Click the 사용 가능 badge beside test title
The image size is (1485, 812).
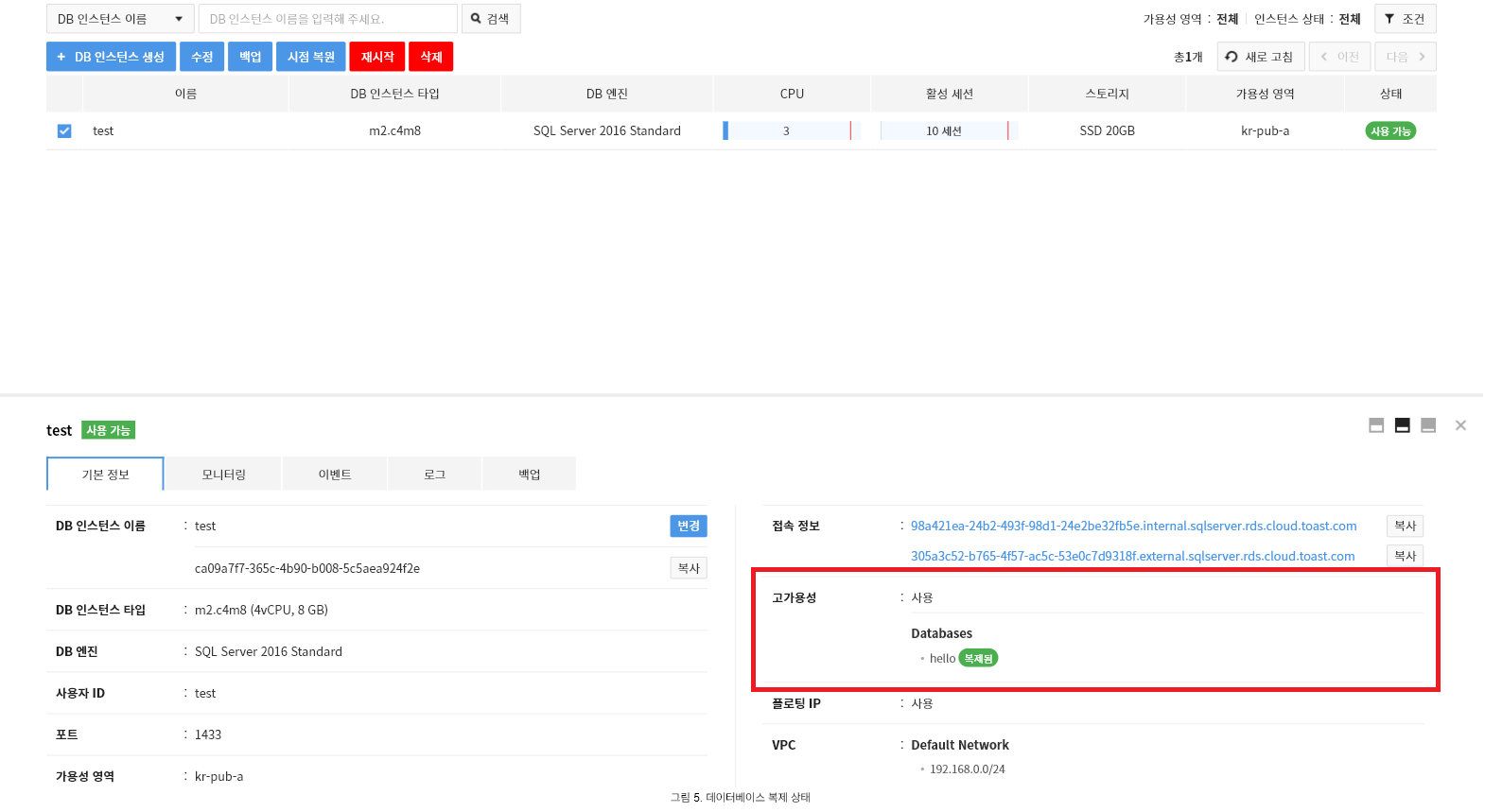(x=108, y=430)
